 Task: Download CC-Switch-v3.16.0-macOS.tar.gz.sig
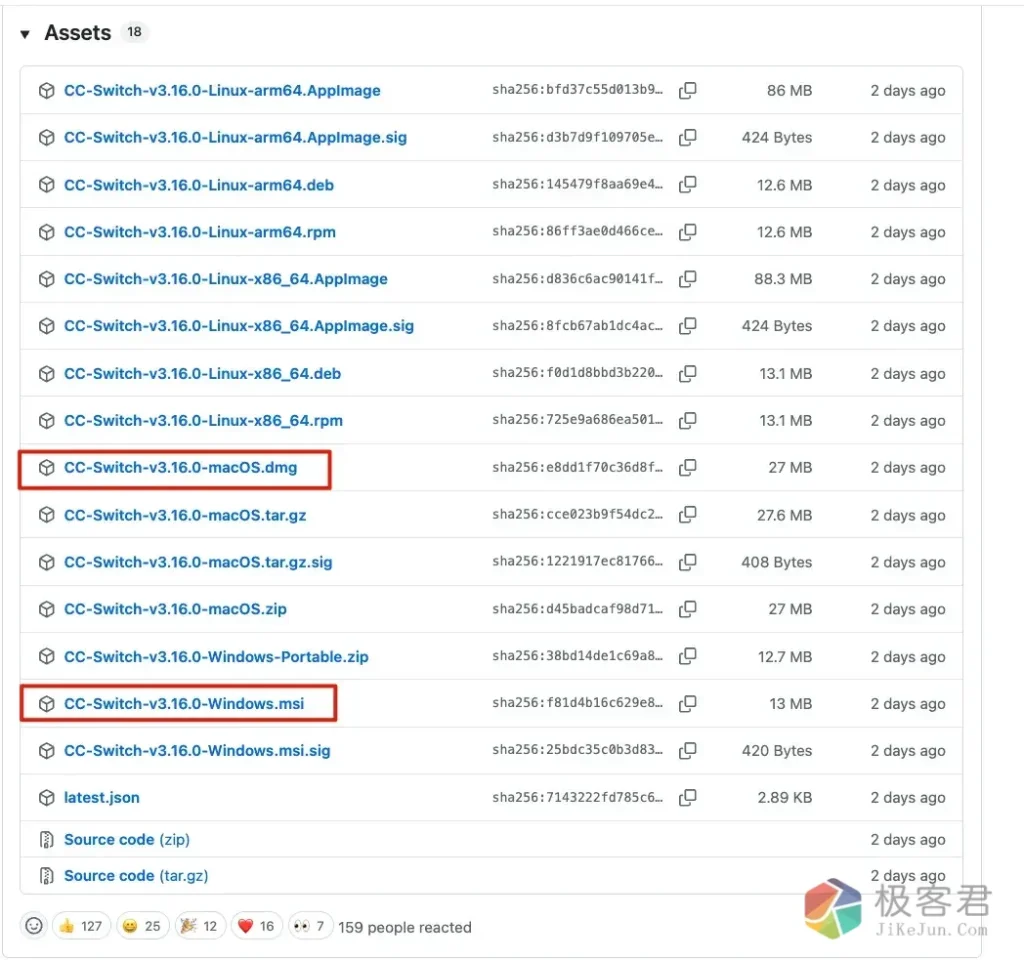coord(198,562)
